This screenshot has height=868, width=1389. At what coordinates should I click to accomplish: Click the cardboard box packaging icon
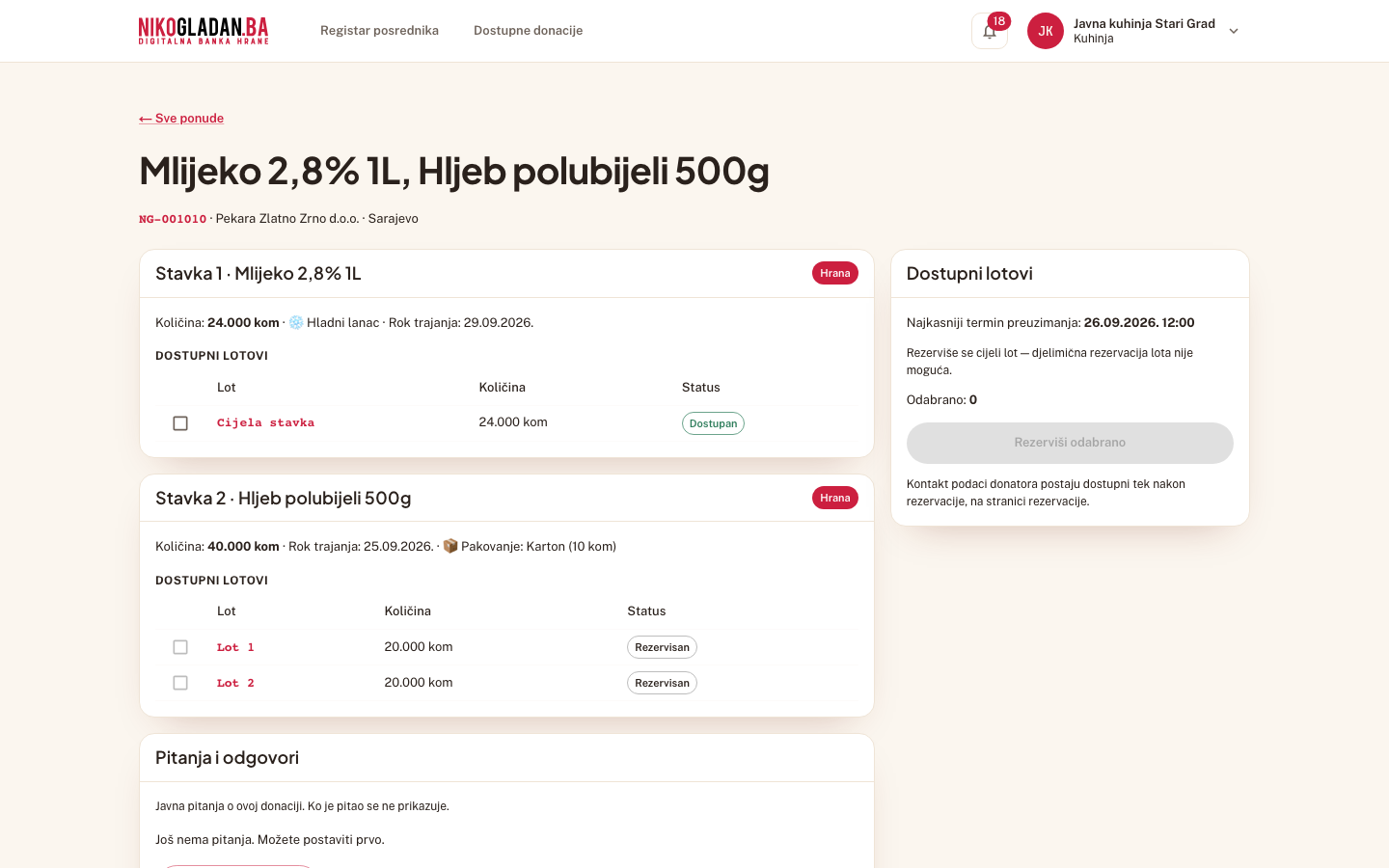click(x=449, y=546)
